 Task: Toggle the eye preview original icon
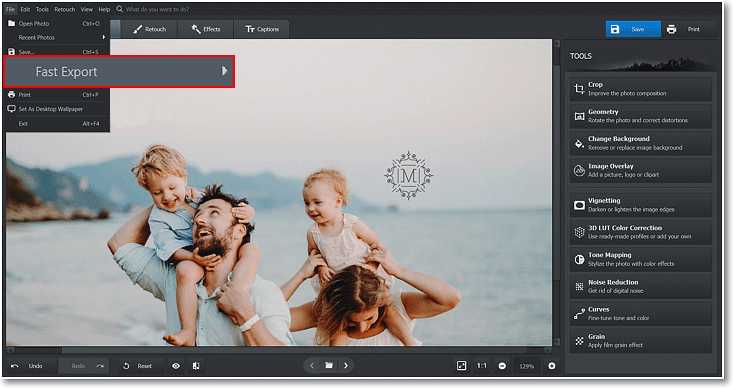click(176, 366)
